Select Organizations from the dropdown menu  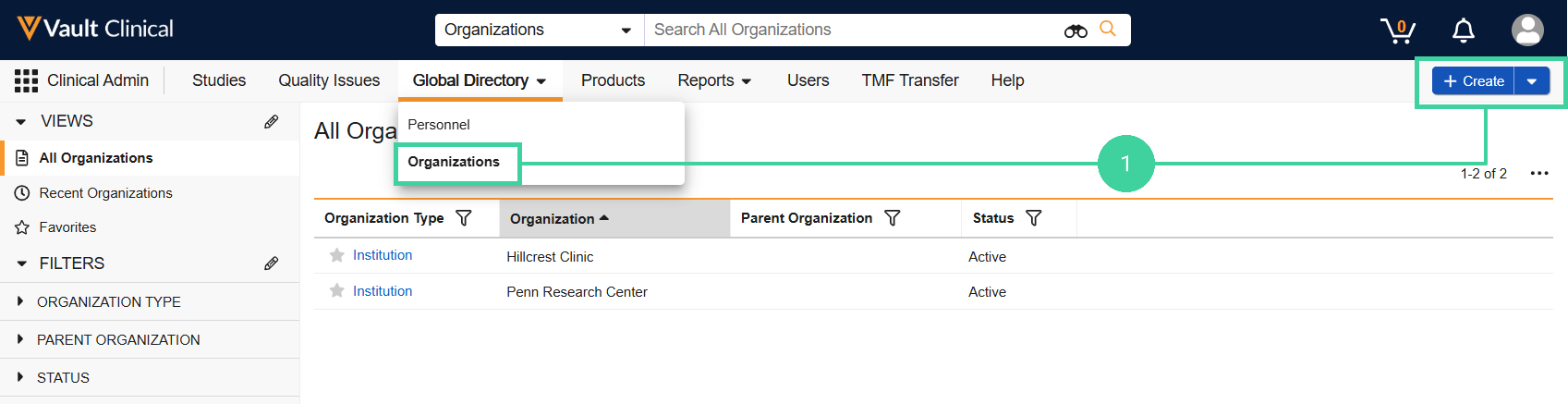(454, 162)
